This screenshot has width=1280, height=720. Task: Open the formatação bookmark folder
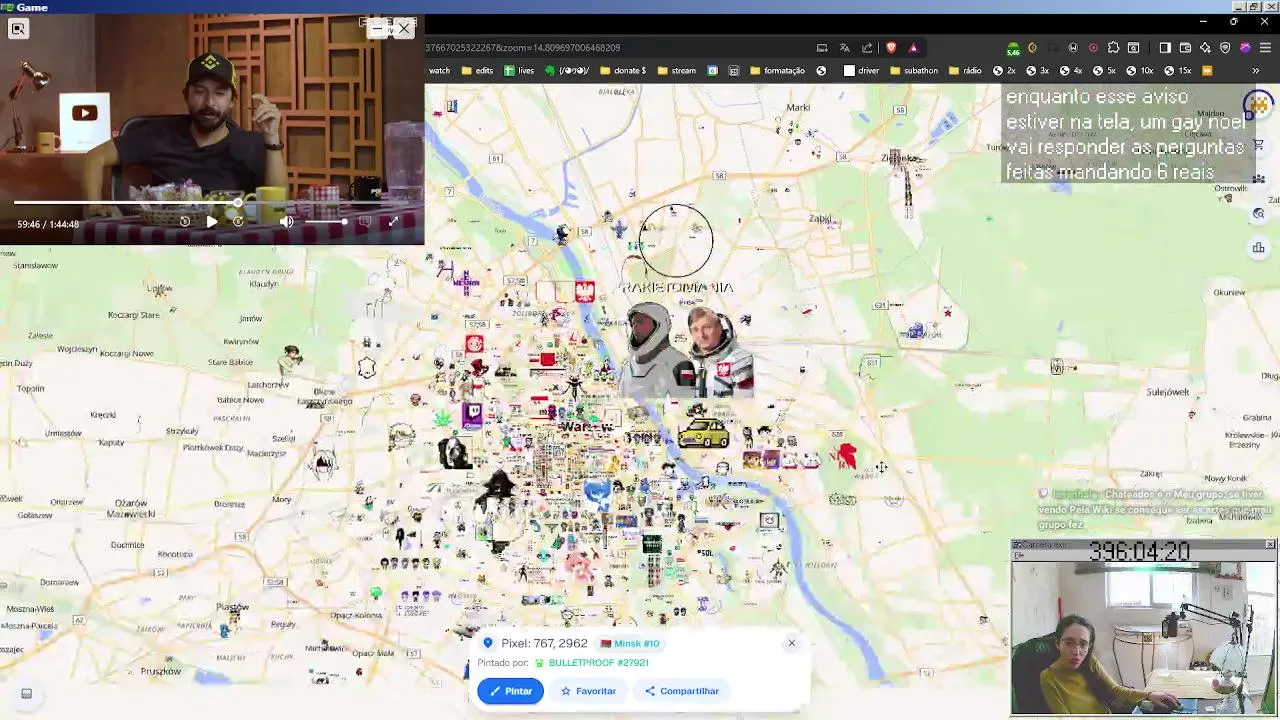776,71
